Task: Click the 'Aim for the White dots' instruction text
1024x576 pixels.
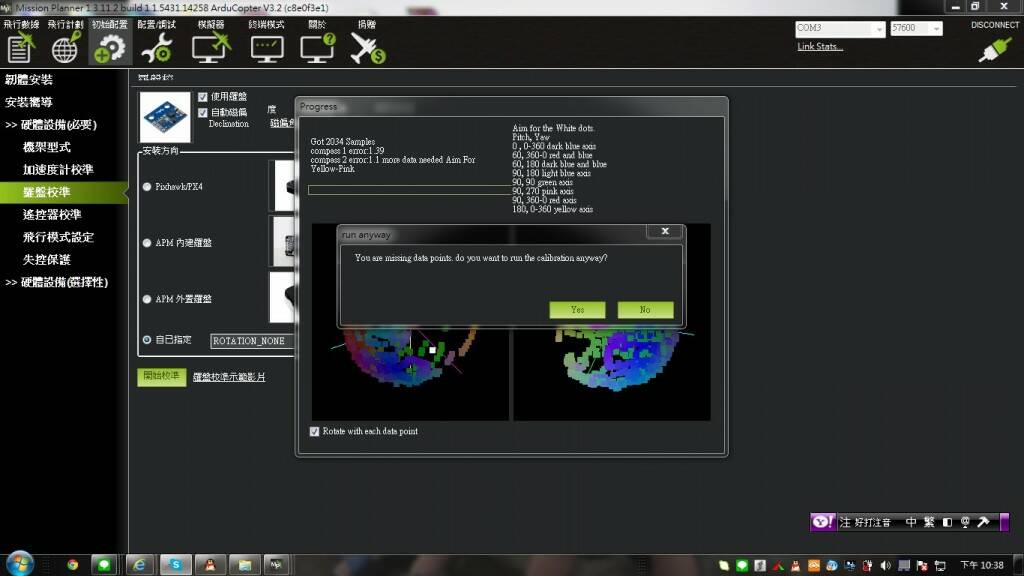Action: point(553,129)
